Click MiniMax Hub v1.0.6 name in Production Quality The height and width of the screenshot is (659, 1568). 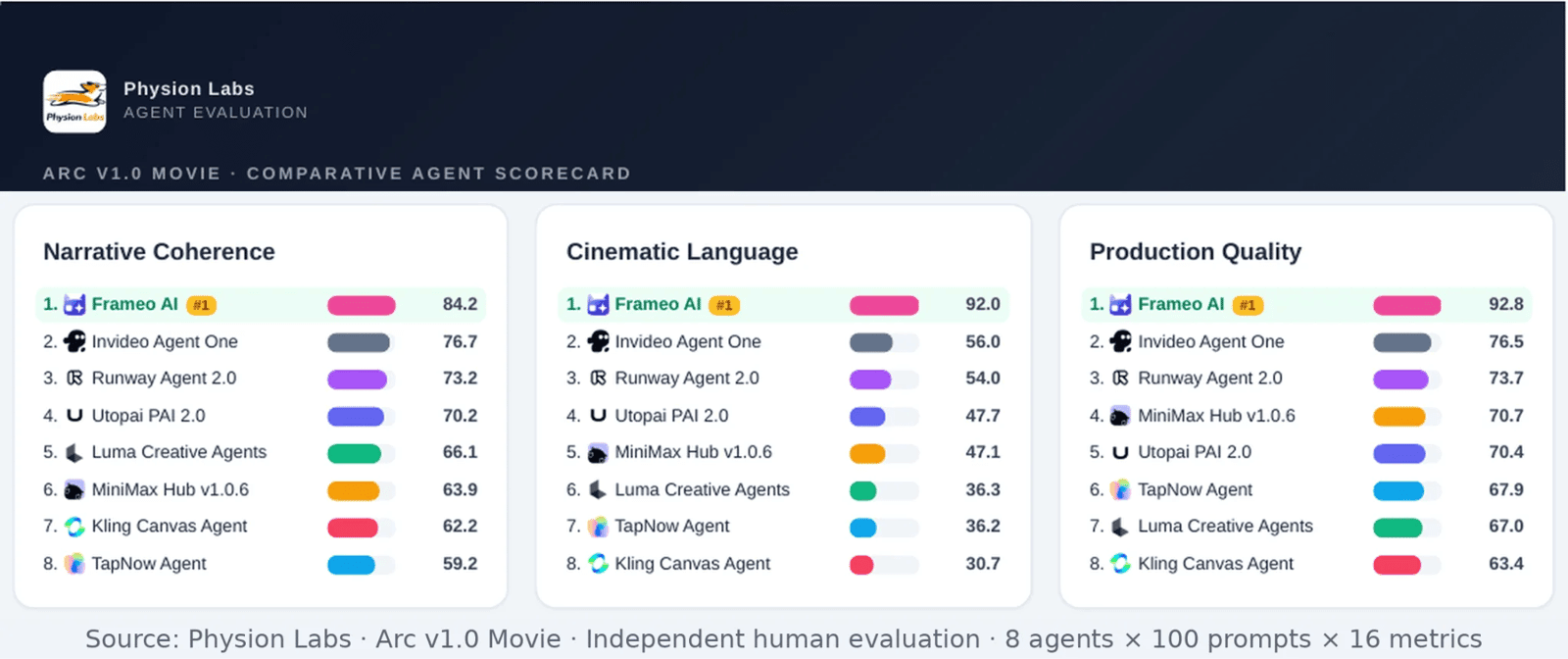pos(1216,416)
